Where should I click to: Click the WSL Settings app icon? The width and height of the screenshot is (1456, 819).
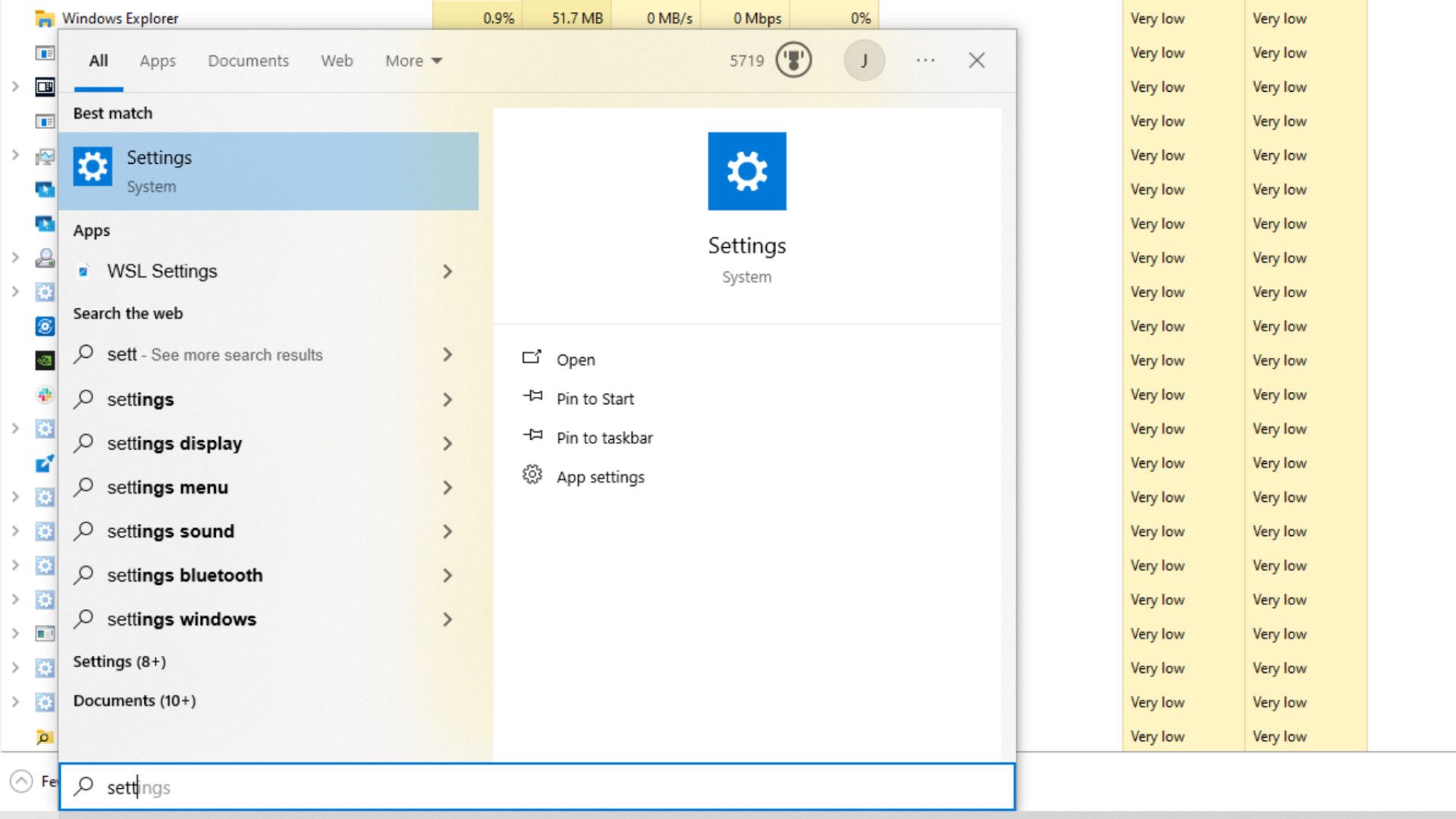coord(83,271)
